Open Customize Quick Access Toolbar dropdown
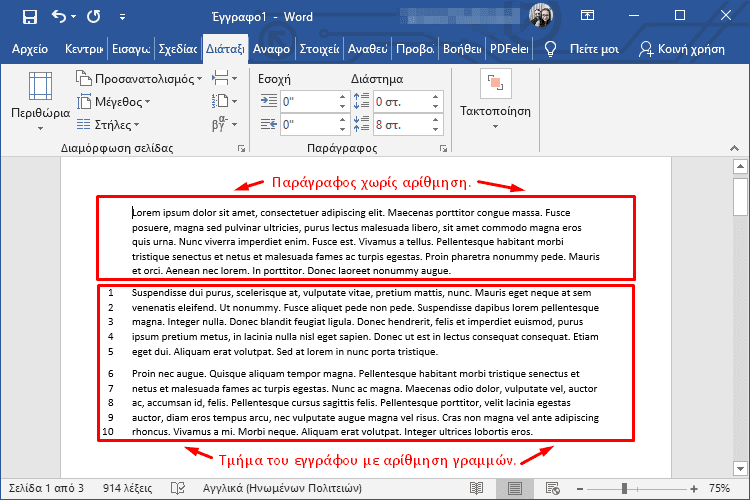Viewport: 750px width, 500px height. click(x=122, y=17)
